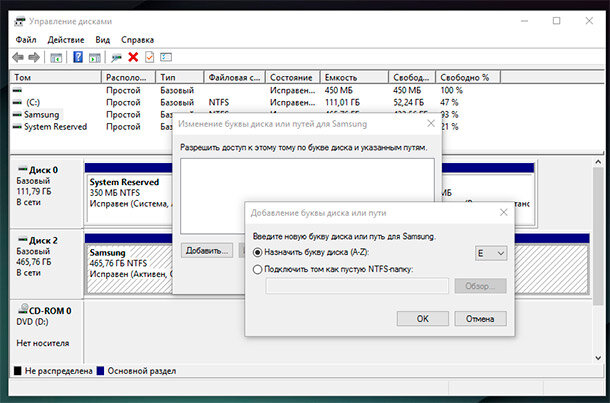Image resolution: width=610 pixels, height=403 pixels.
Task: Click volume icon next to Samsung row
Action: (x=17, y=114)
